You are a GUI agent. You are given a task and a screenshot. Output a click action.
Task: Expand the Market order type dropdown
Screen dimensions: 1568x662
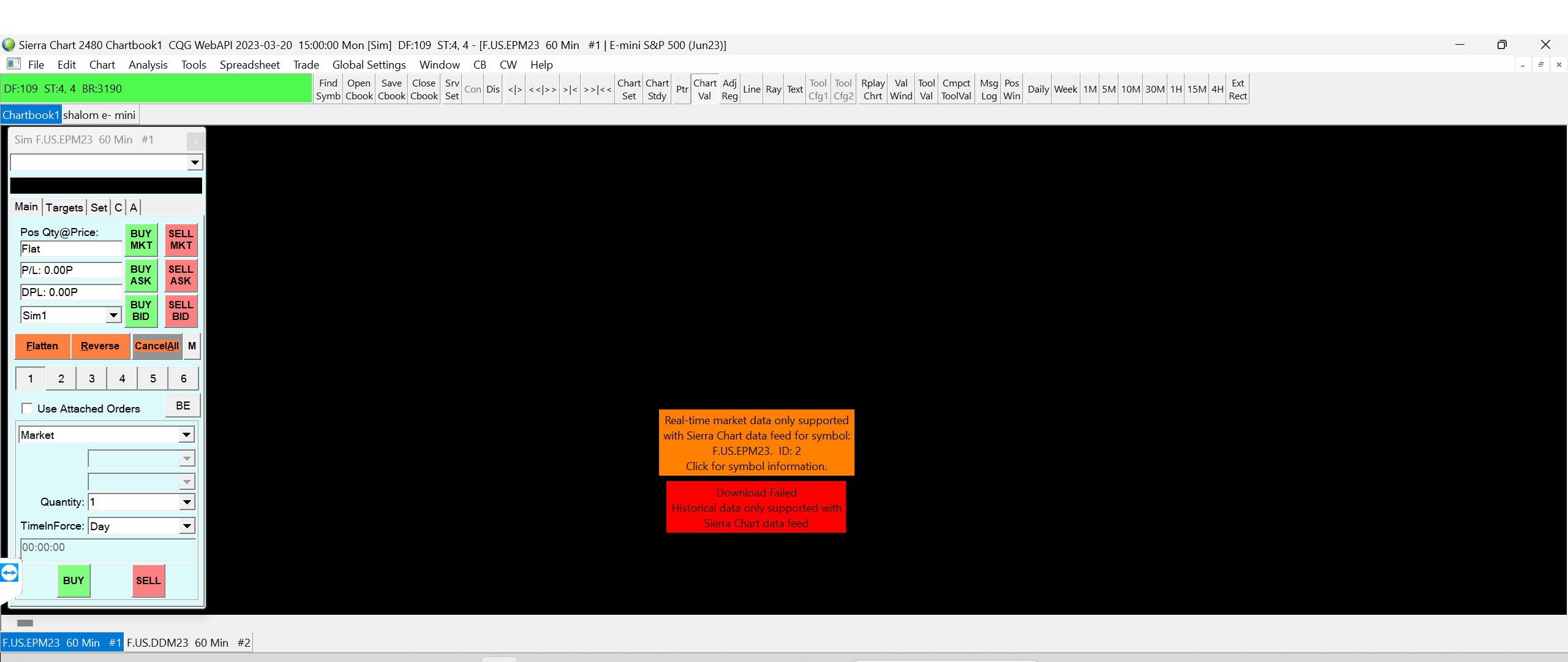[186, 435]
